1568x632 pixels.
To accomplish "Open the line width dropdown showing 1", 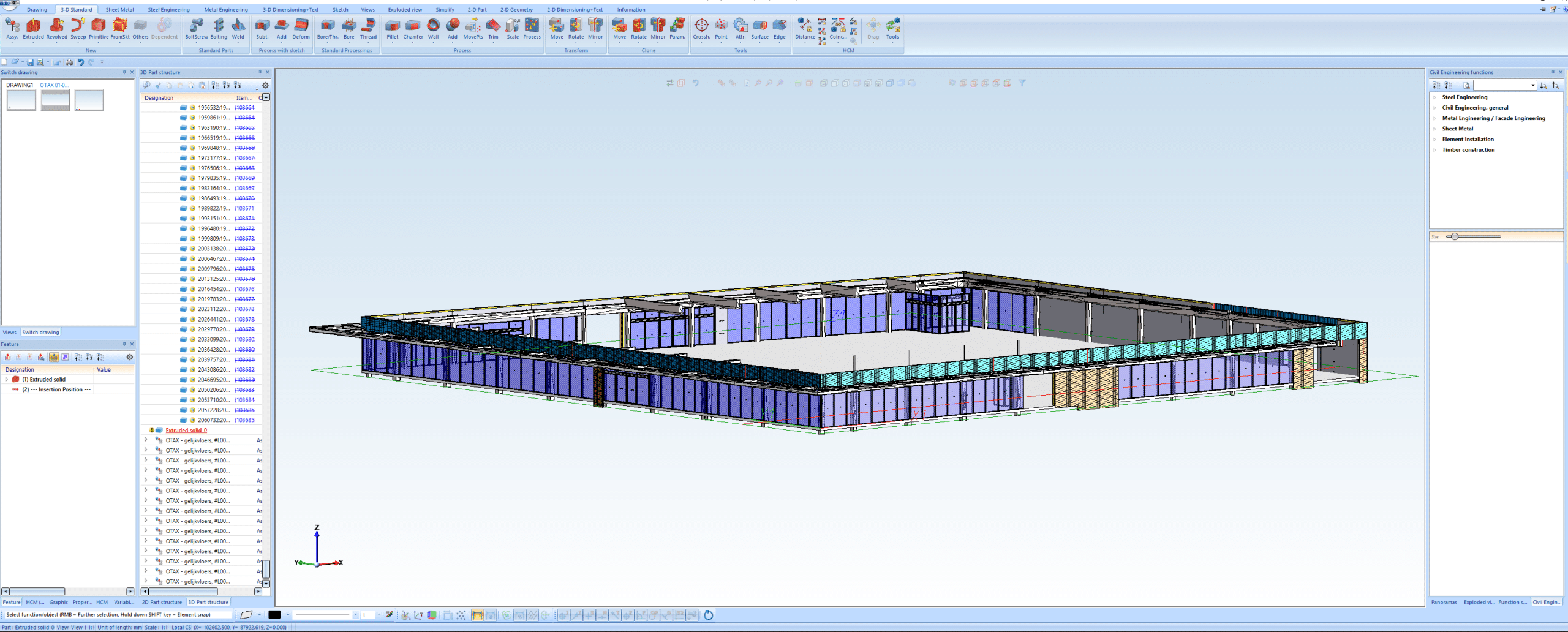I will [379, 615].
